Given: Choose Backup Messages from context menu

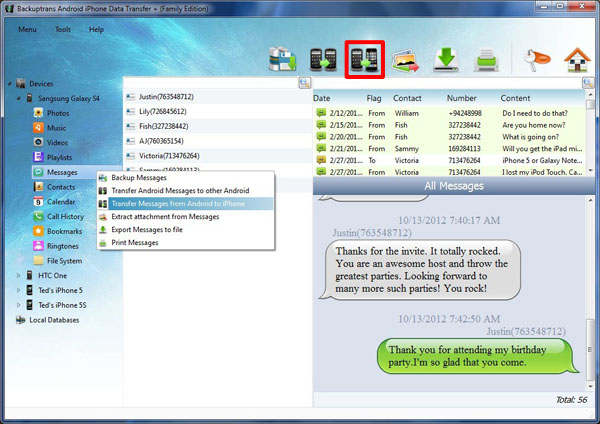Looking at the screenshot, I should [x=186, y=178].
